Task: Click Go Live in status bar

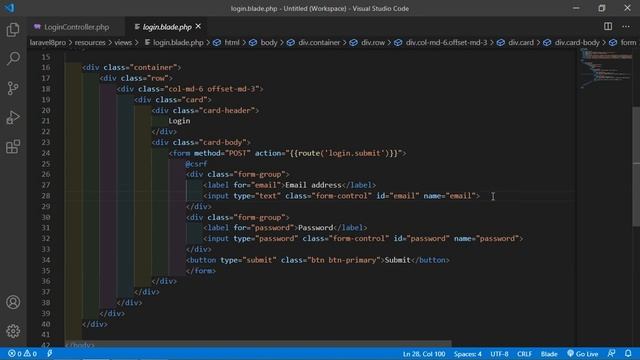Action: tap(582, 354)
